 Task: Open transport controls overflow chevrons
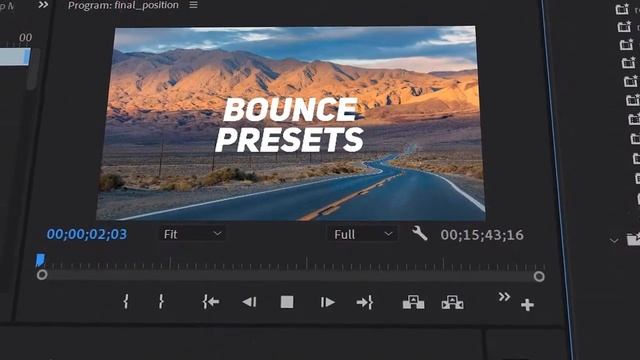click(504, 297)
